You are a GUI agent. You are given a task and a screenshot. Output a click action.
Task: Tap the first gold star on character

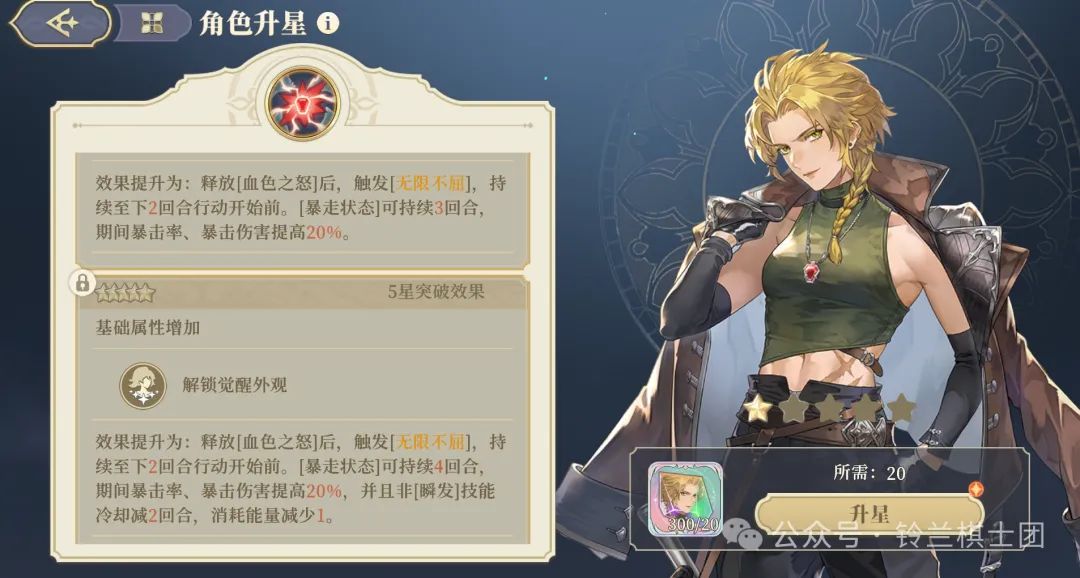(758, 408)
